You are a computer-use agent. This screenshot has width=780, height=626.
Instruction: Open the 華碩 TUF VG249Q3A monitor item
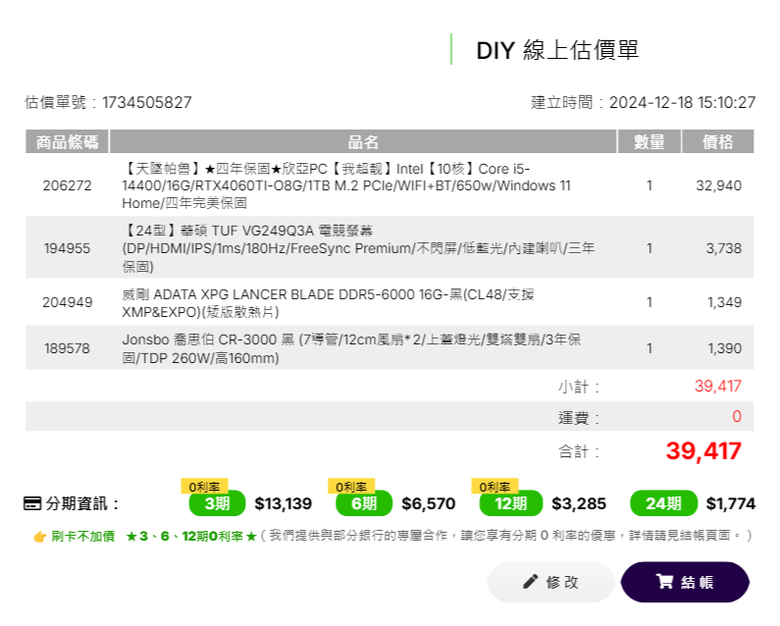click(x=358, y=248)
